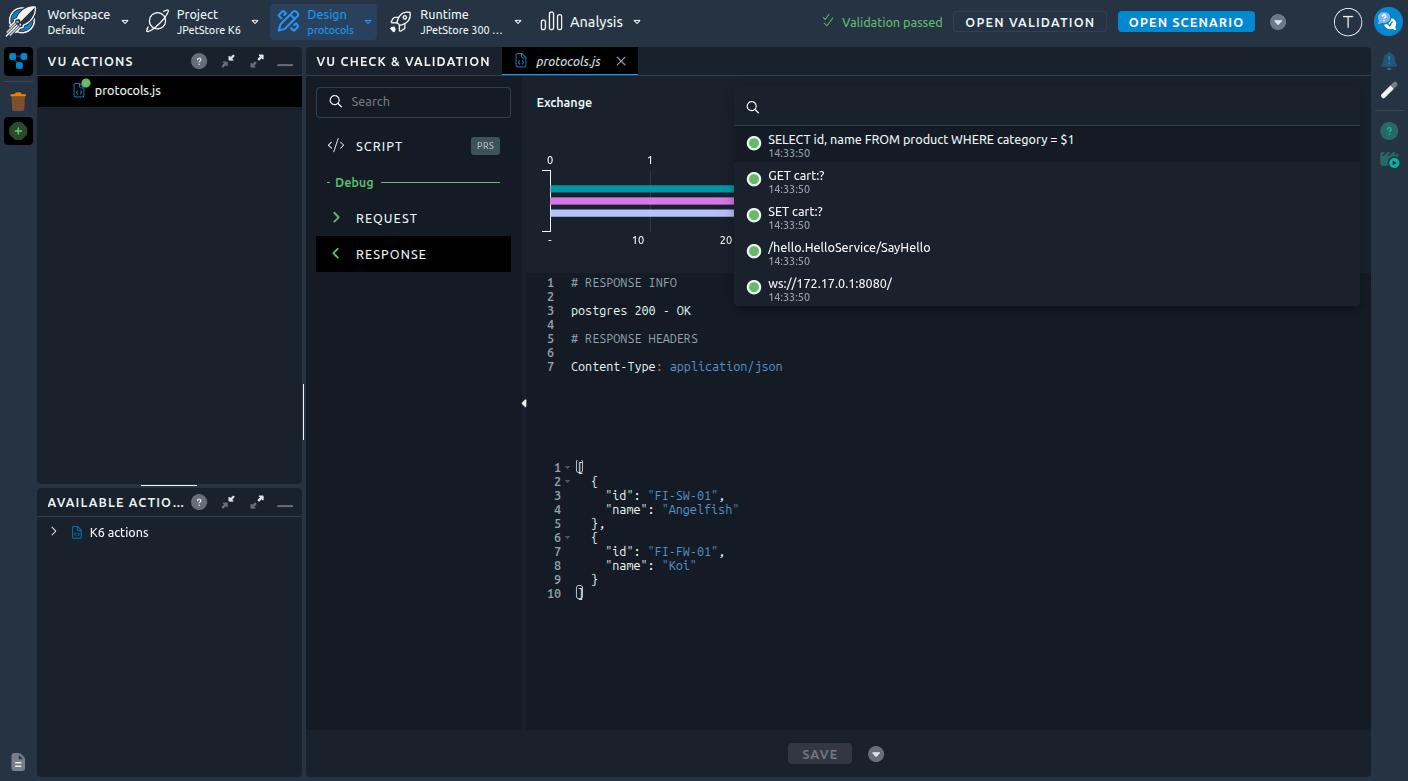This screenshot has width=1408, height=781.
Task: Click the Search field in validation panel
Action: (413, 101)
